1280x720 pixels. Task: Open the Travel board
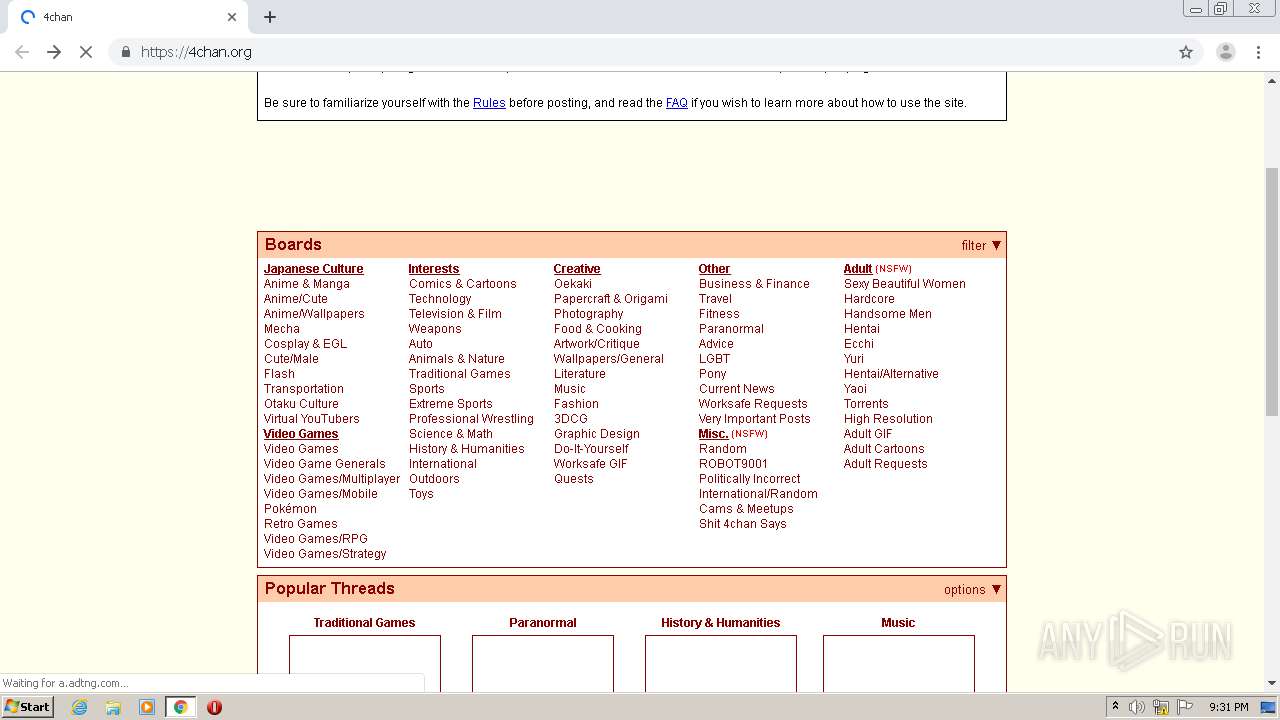(x=716, y=299)
